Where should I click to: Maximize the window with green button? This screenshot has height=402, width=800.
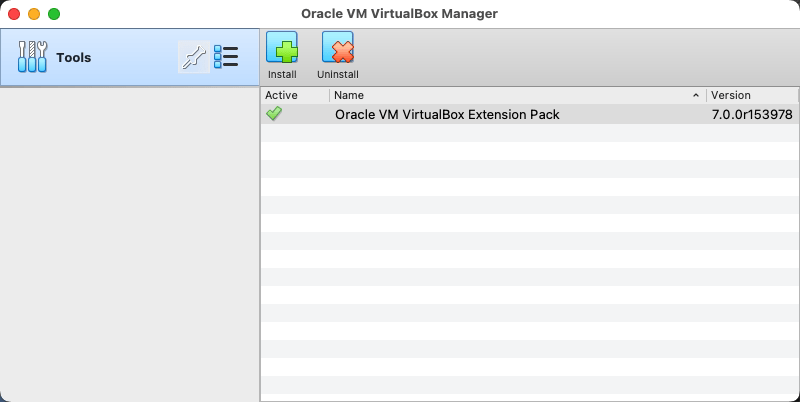pos(54,14)
